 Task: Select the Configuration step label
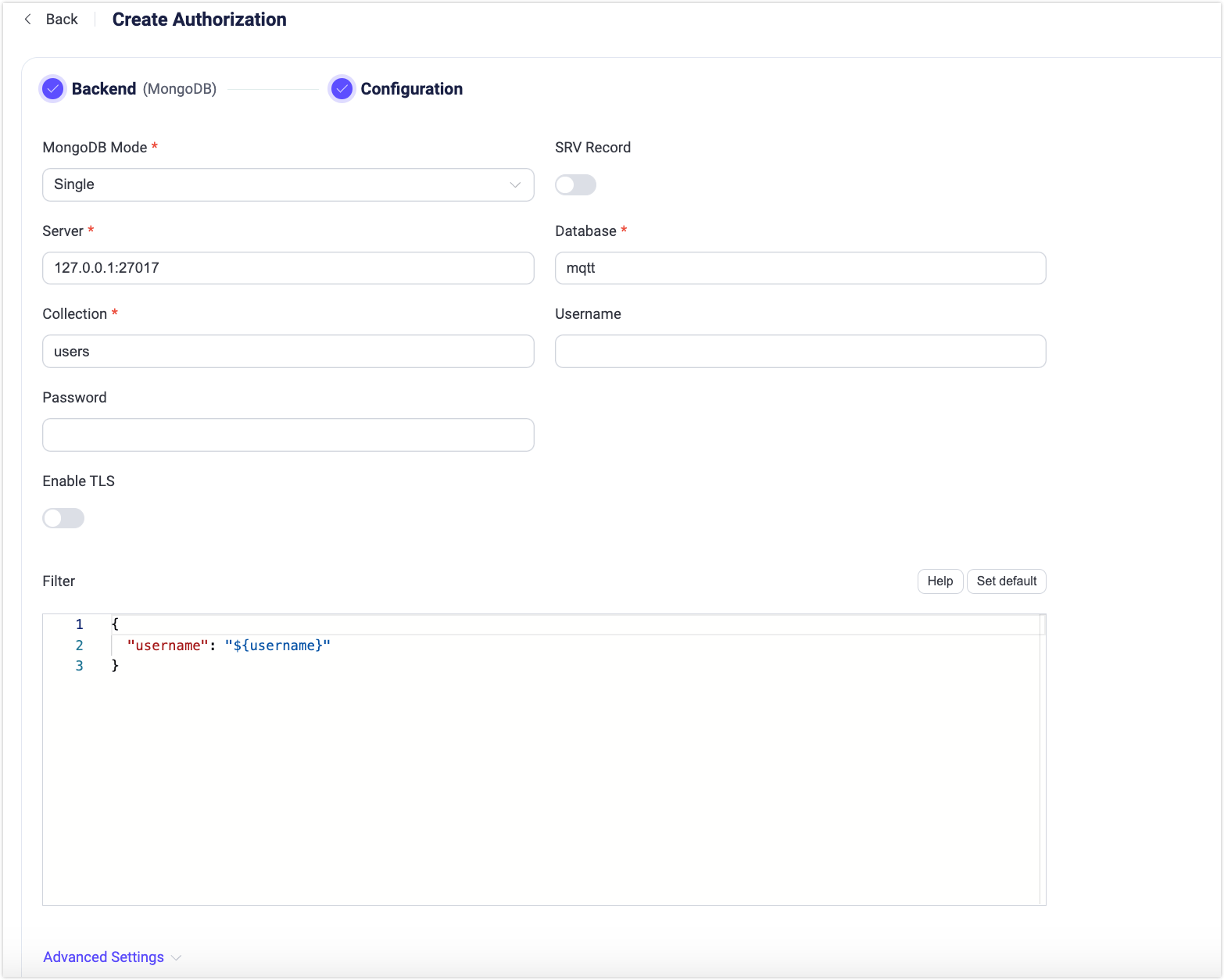click(x=411, y=89)
